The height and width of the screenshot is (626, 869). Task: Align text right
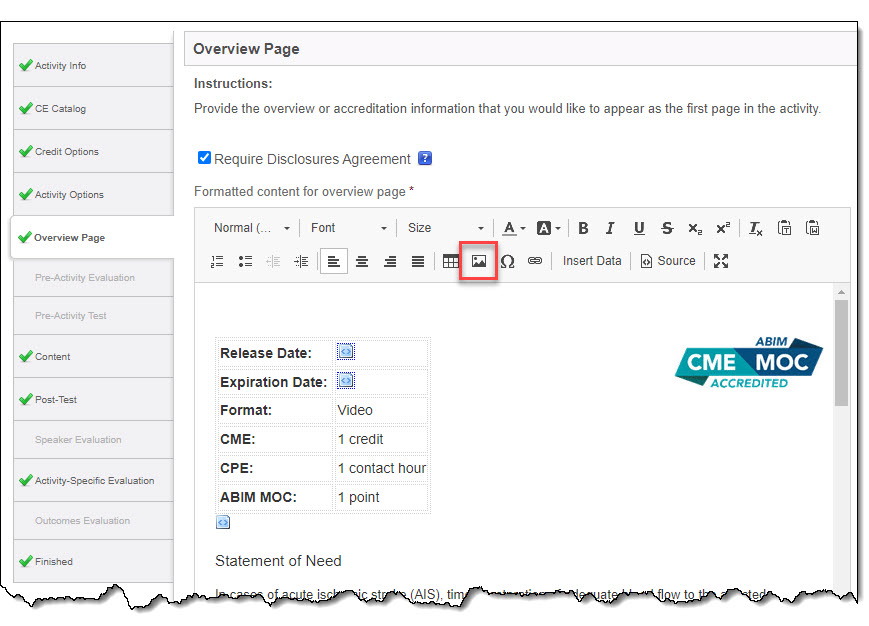pyautogui.click(x=390, y=261)
